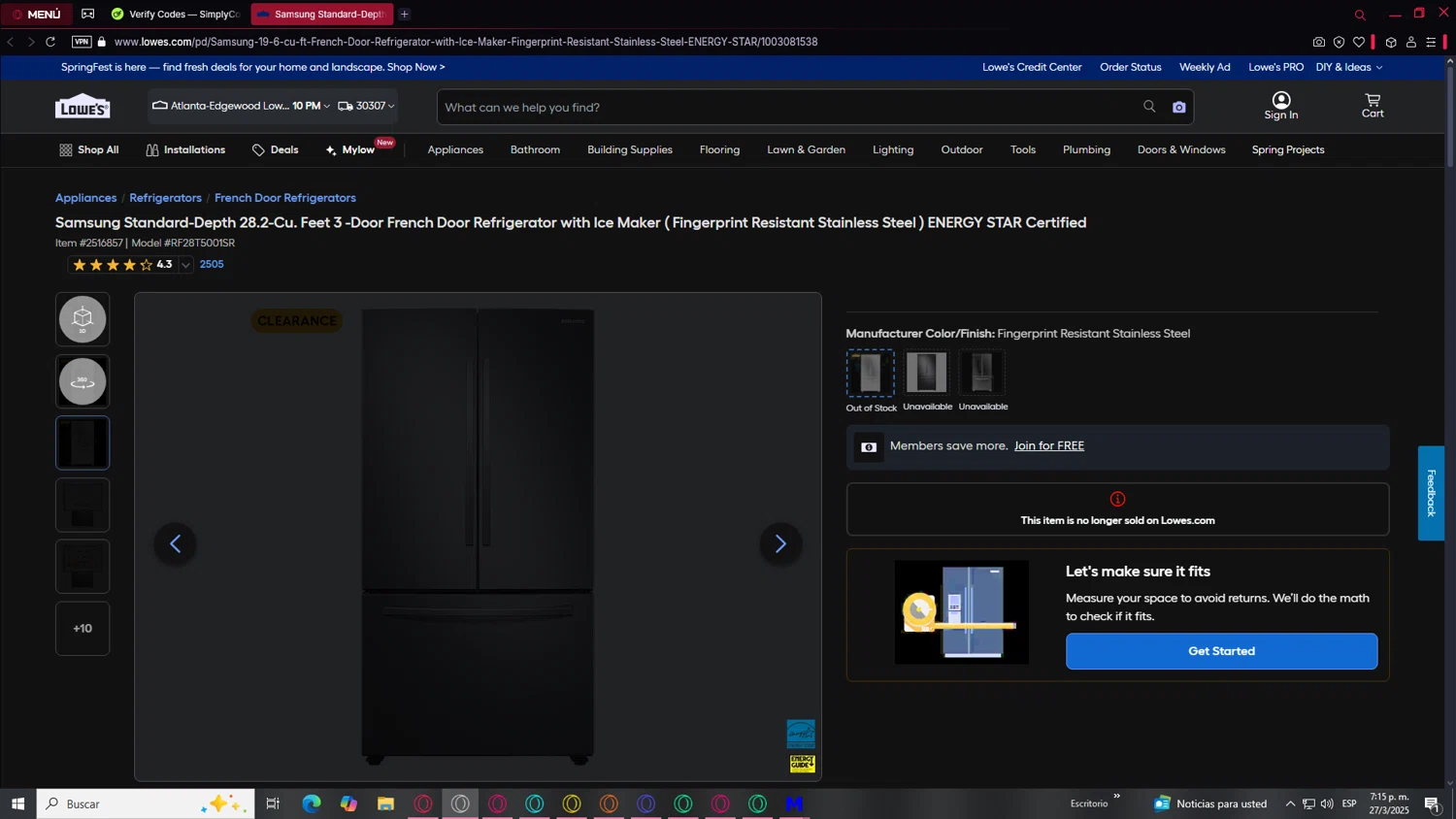Image resolution: width=1456 pixels, height=819 pixels.
Task: Click the browser reload button
Action: pyautogui.click(x=50, y=42)
